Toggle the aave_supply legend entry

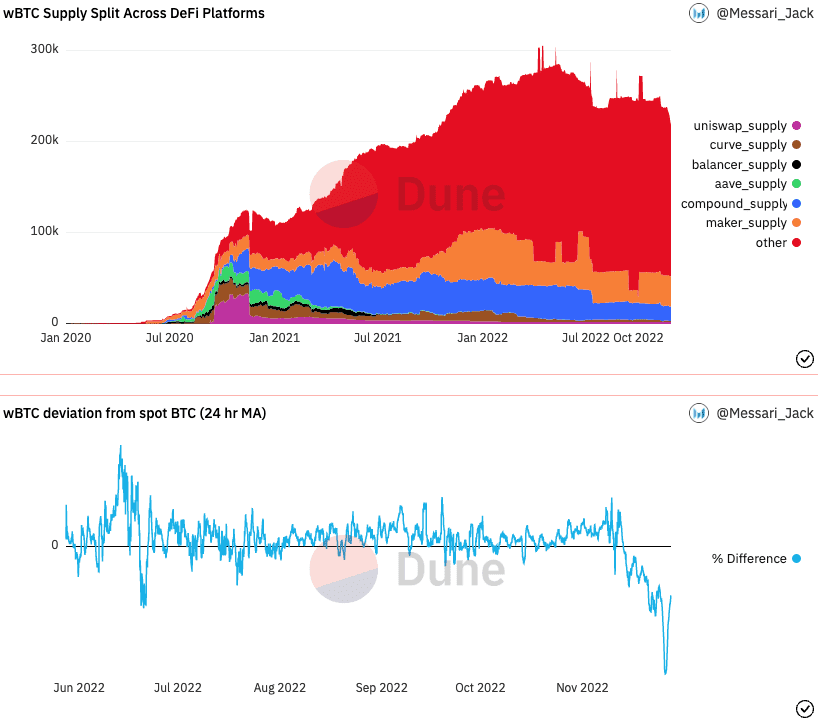pos(757,184)
